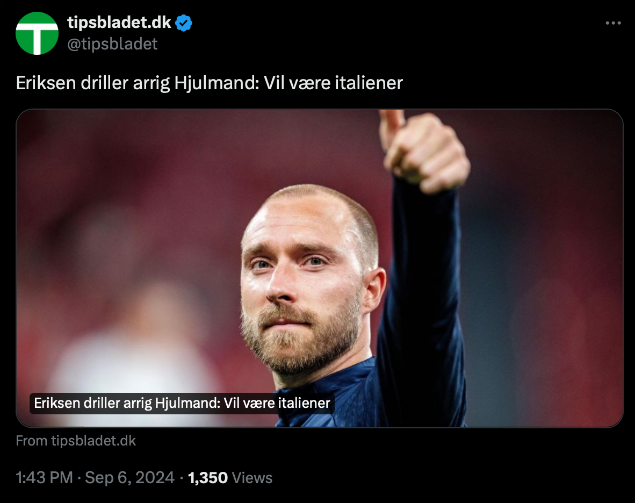This screenshot has height=503, width=635.
Task: Select the tweet text about Eriksen and Hjulmand
Action: [x=209, y=83]
